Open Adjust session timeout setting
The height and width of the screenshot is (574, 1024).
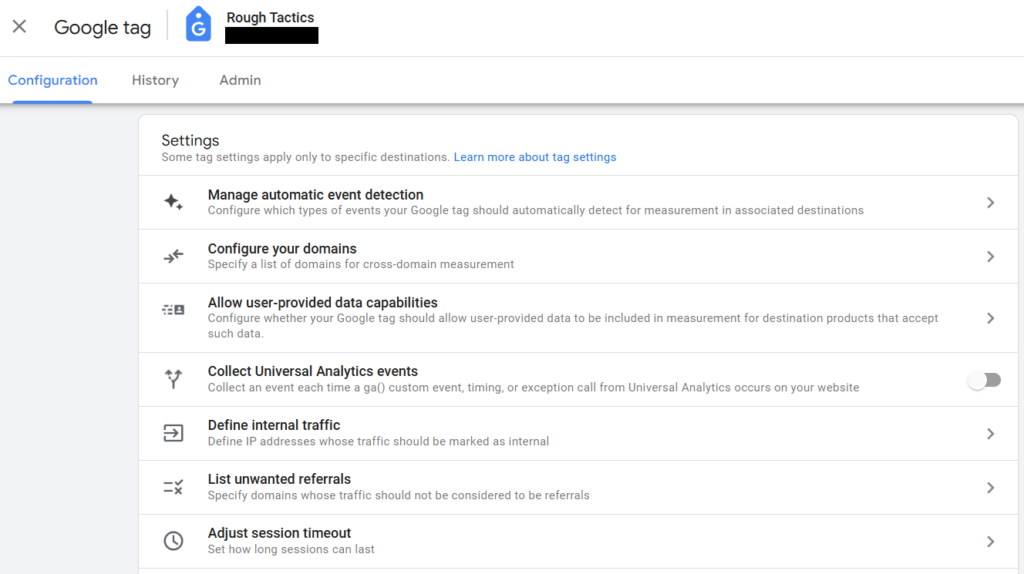click(x=578, y=541)
